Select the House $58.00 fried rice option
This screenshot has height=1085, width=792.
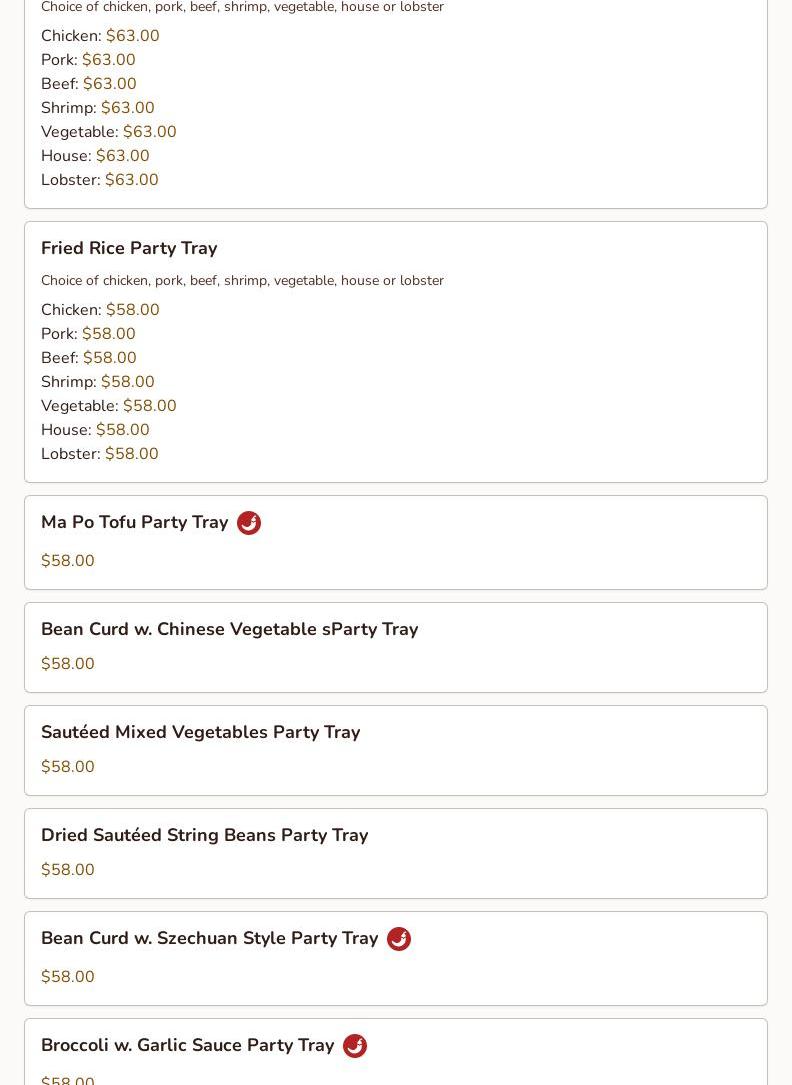tap(95, 430)
